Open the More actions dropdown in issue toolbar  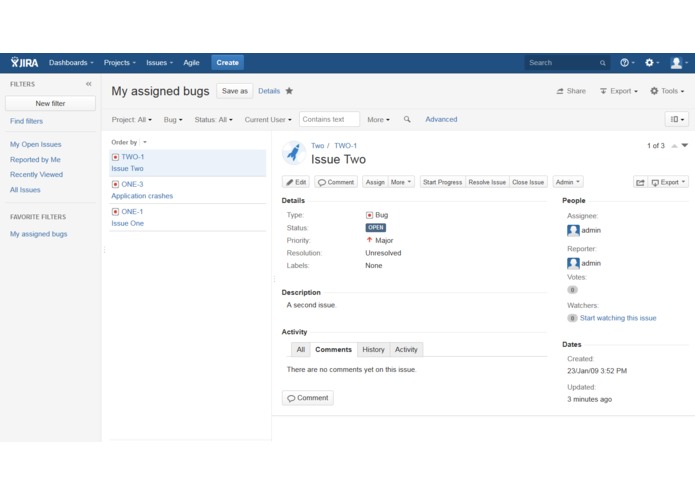coord(401,182)
